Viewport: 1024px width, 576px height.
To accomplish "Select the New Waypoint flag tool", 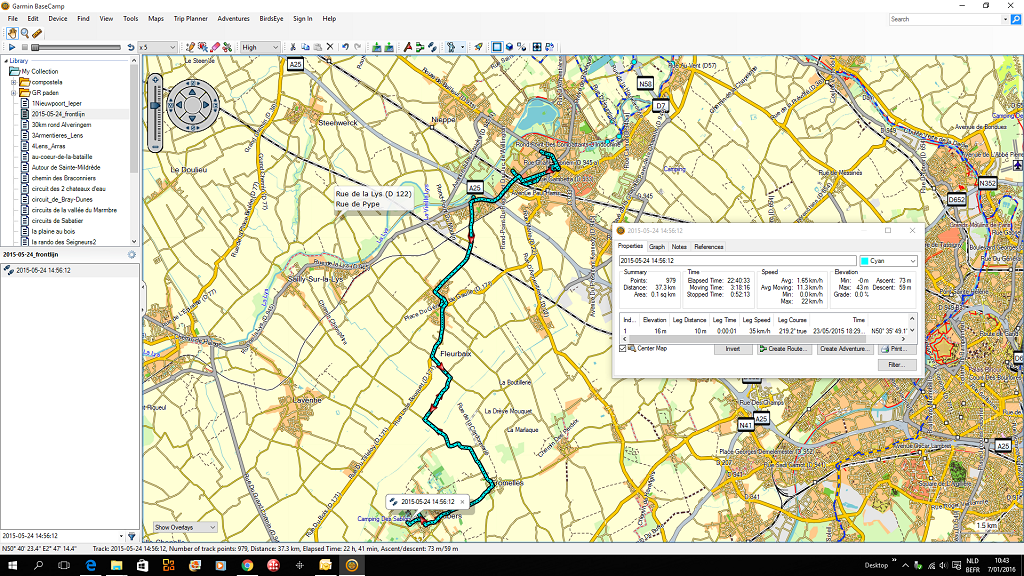I will click(x=408, y=47).
